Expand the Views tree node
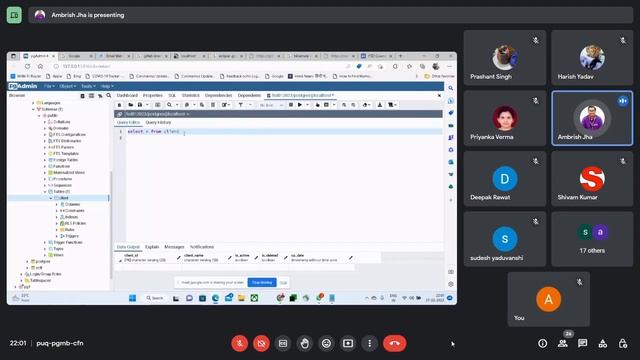 point(45,255)
